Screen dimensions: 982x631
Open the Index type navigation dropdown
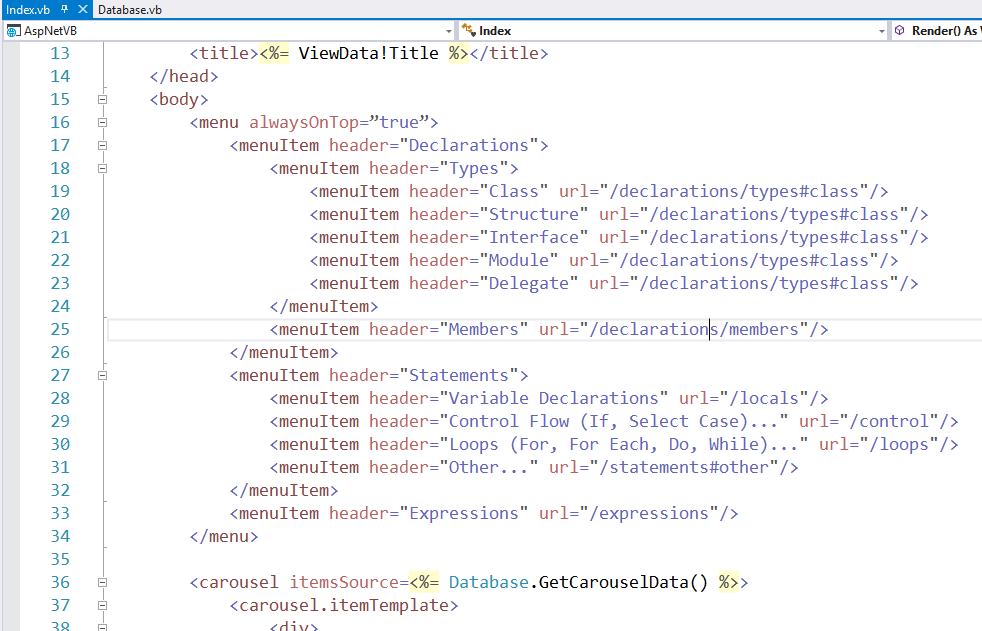click(x=881, y=31)
